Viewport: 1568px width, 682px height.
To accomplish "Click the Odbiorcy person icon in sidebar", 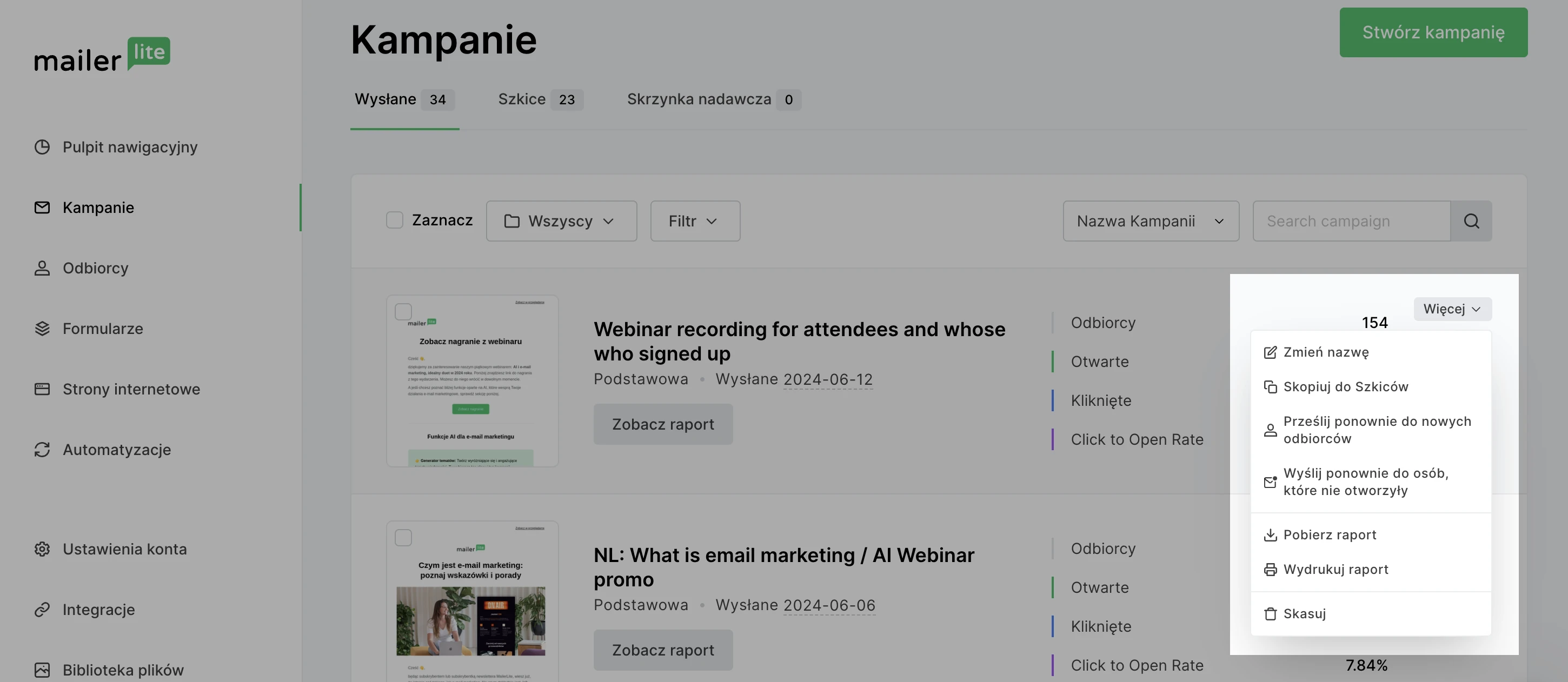I will tap(42, 268).
